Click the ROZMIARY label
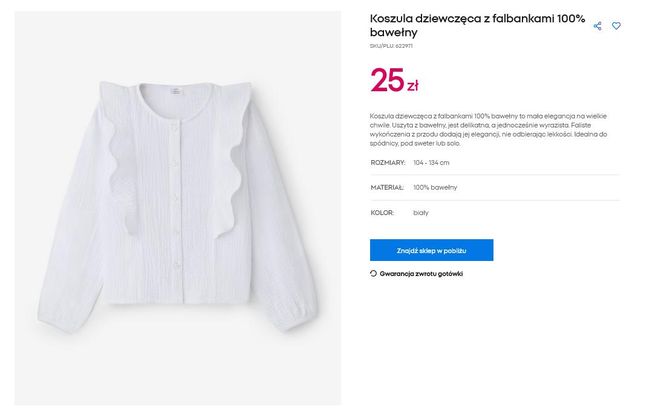Viewport: 664px width, 415px height. coord(387,163)
